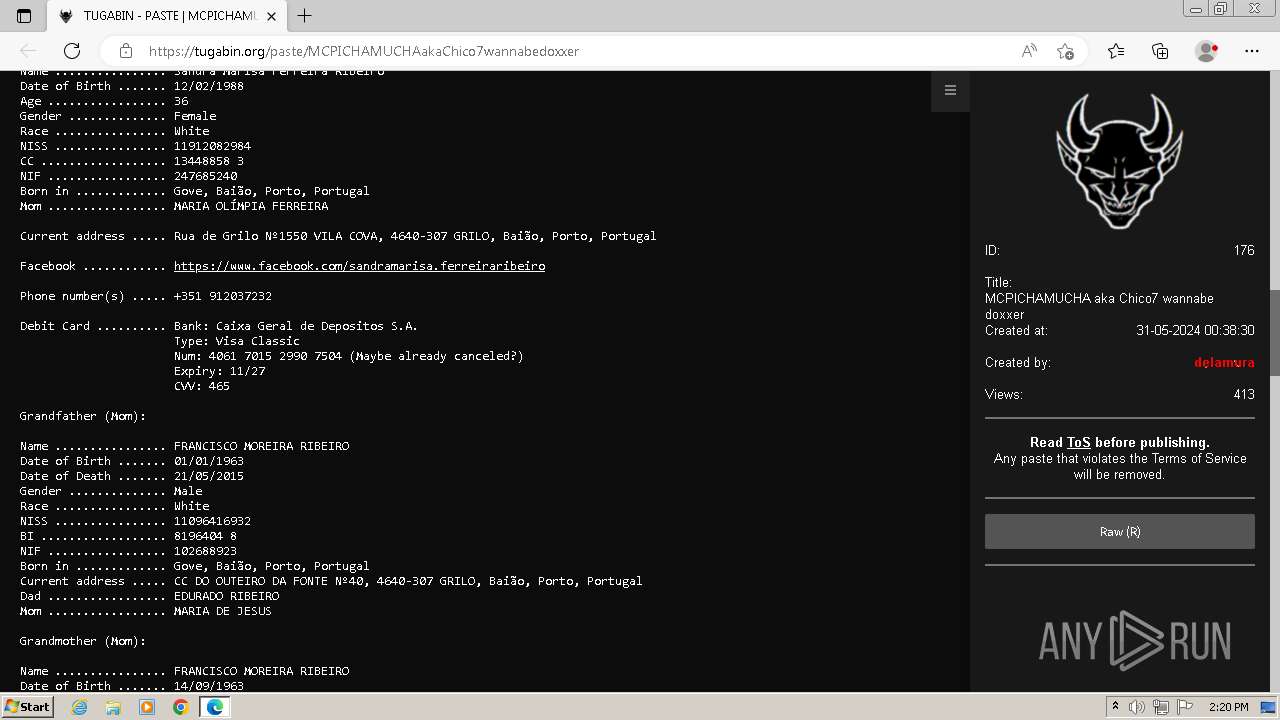Viewport: 1280px width, 720px height.
Task: Show hidden system tray icons
Action: pyautogui.click(x=1115, y=707)
